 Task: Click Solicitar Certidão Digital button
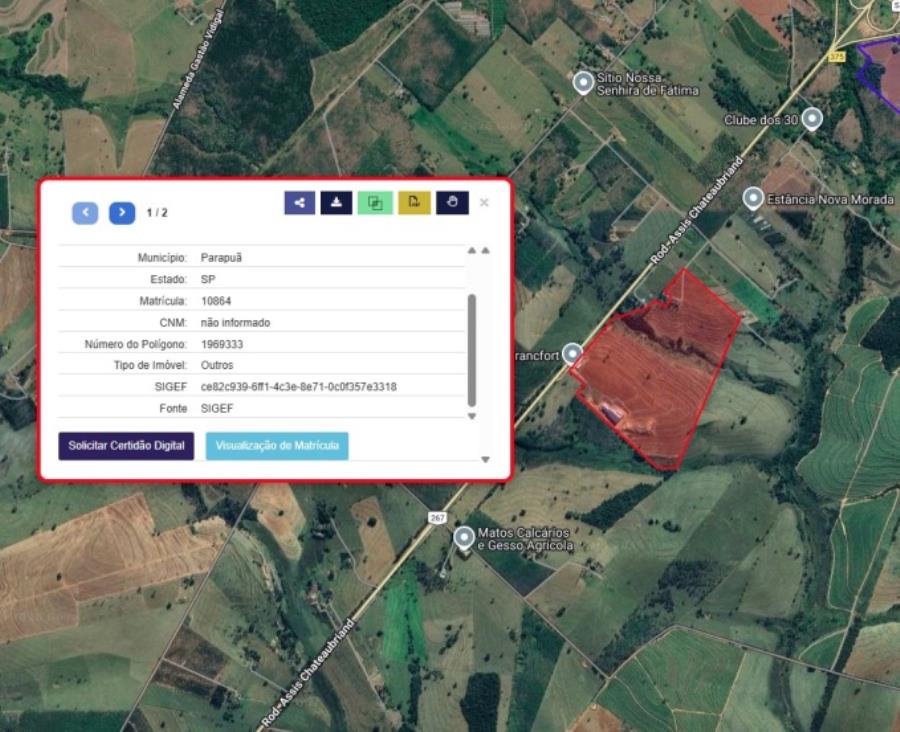pyautogui.click(x=126, y=446)
